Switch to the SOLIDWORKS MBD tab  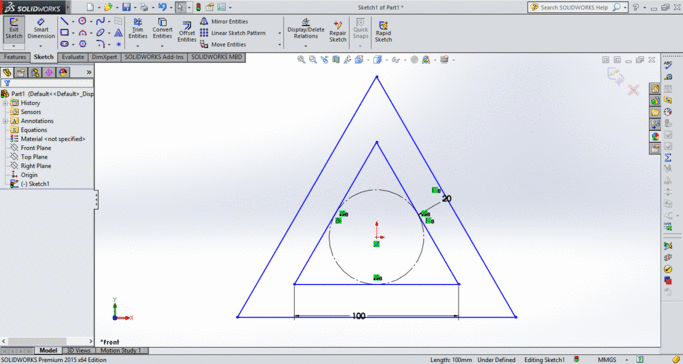pyautogui.click(x=216, y=57)
